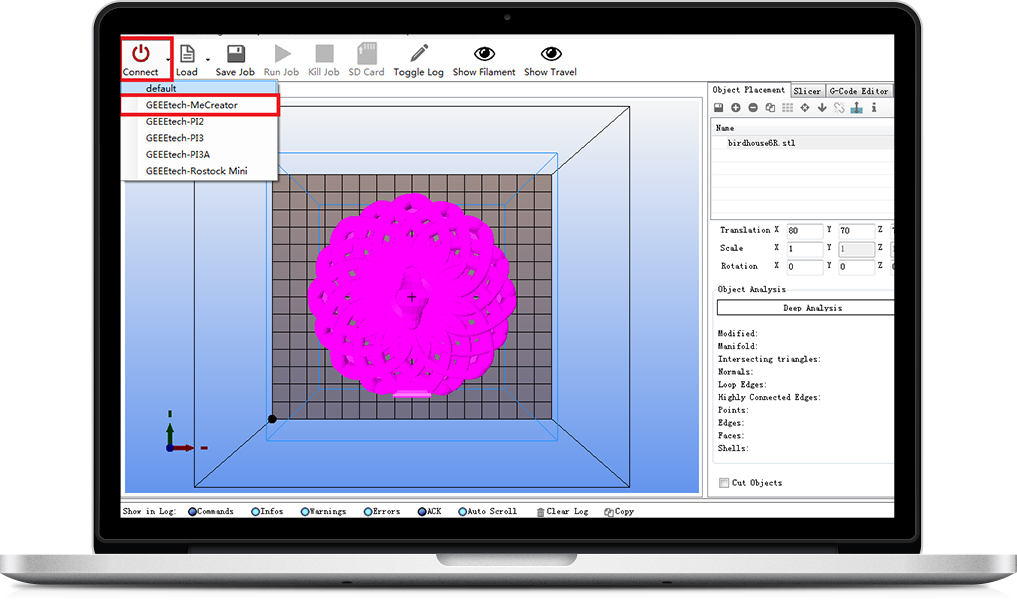This screenshot has height=601, width=1017.
Task: Click the Save Job floppy icon
Action: point(235,53)
